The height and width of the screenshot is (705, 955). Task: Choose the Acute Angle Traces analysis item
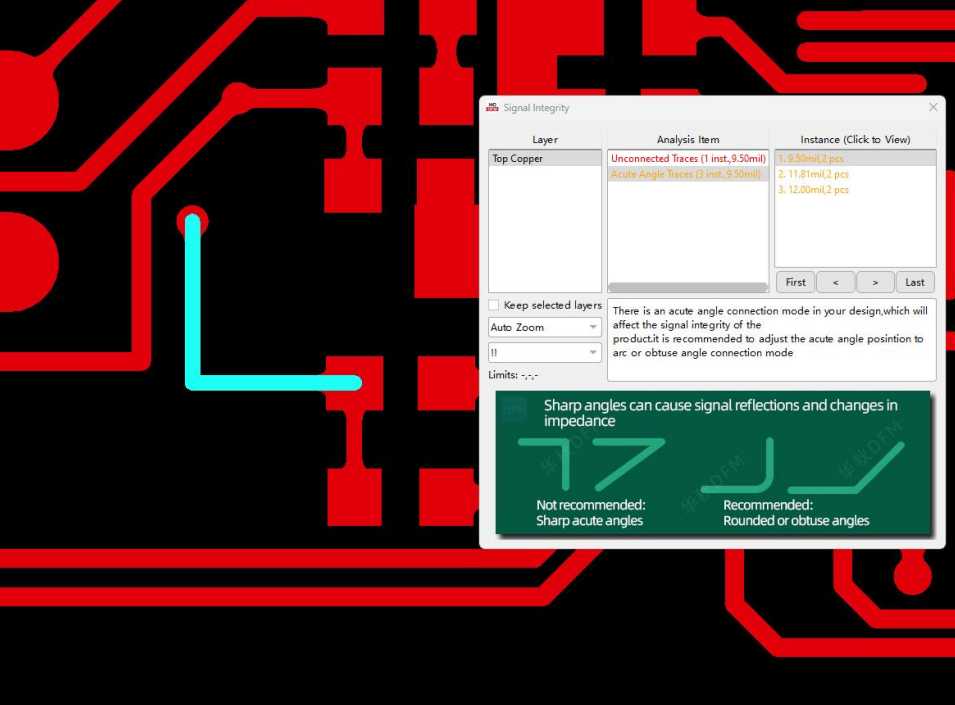pos(687,174)
